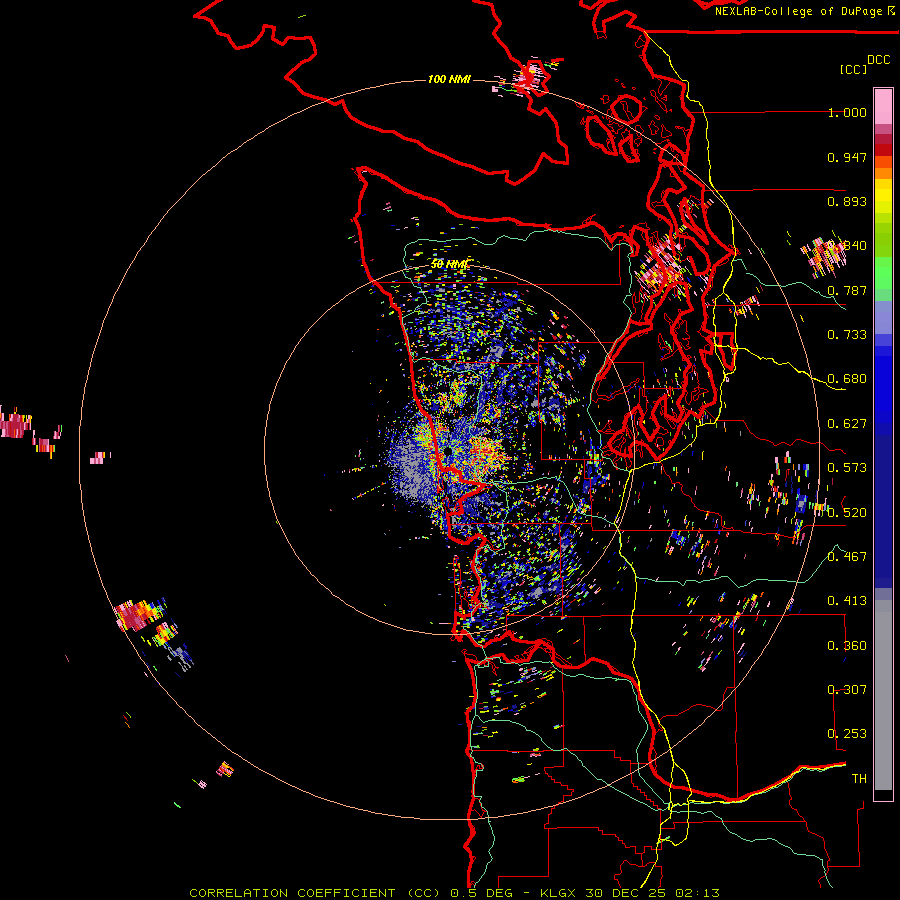The image size is (900, 900).
Task: Click the 0.360 scale value
Action: click(847, 646)
